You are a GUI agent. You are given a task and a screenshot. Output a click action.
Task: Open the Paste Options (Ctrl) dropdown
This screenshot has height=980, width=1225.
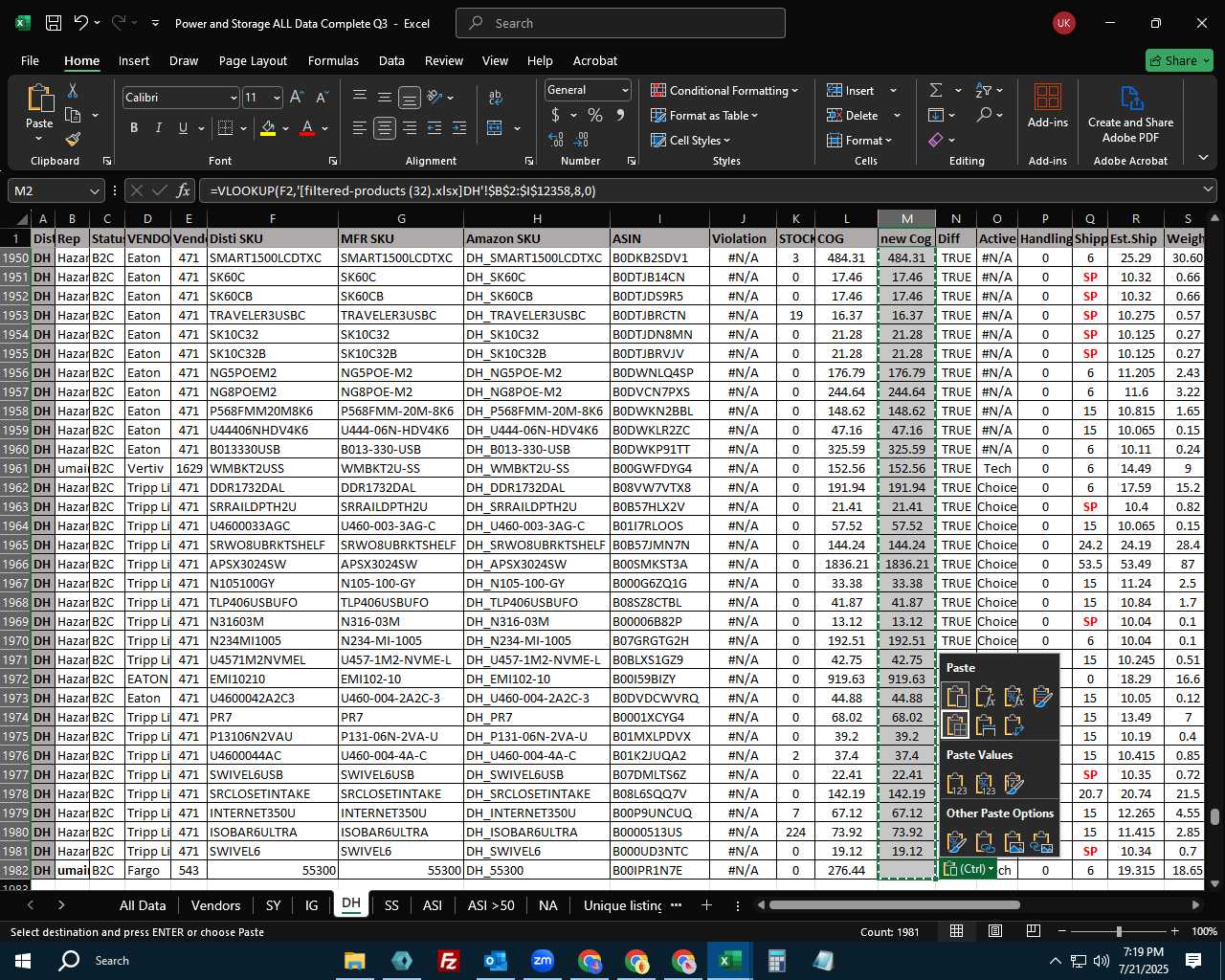pos(968,869)
